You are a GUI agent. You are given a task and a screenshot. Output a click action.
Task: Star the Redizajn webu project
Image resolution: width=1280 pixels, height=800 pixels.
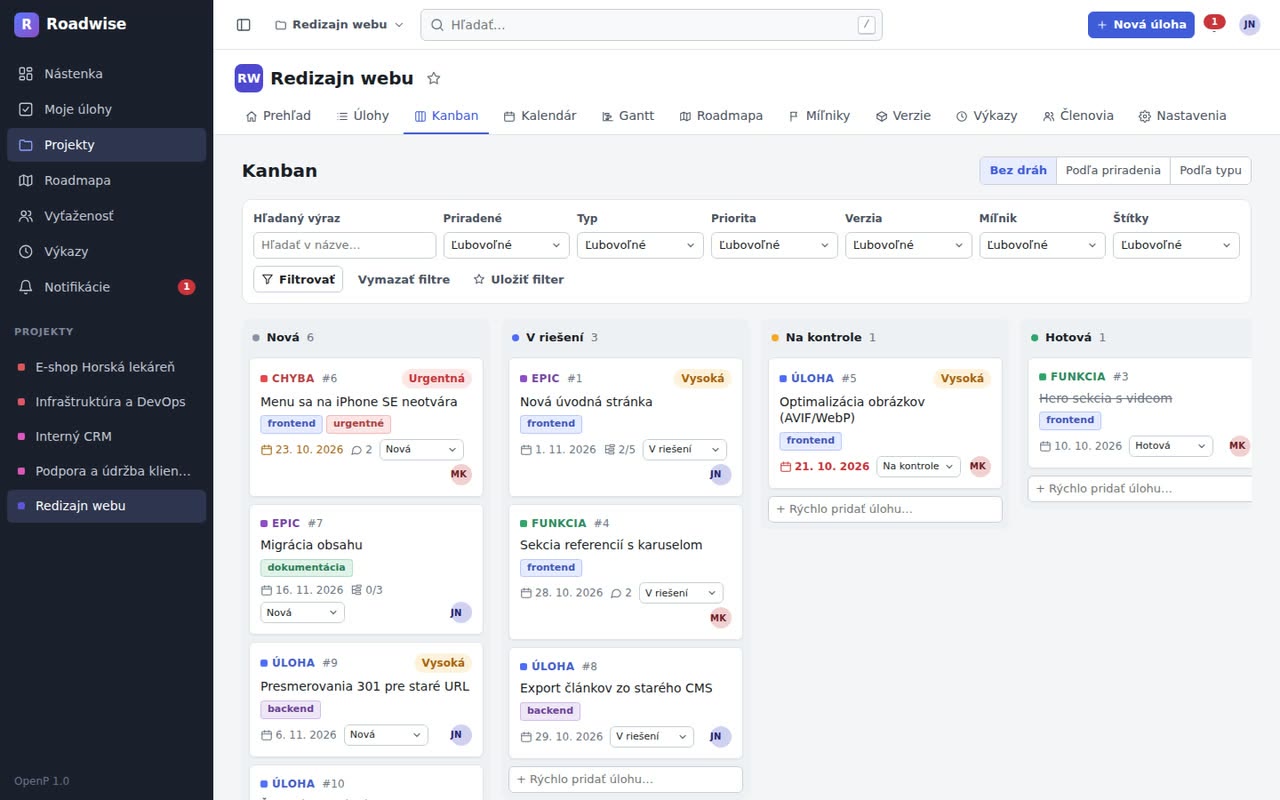(x=434, y=78)
